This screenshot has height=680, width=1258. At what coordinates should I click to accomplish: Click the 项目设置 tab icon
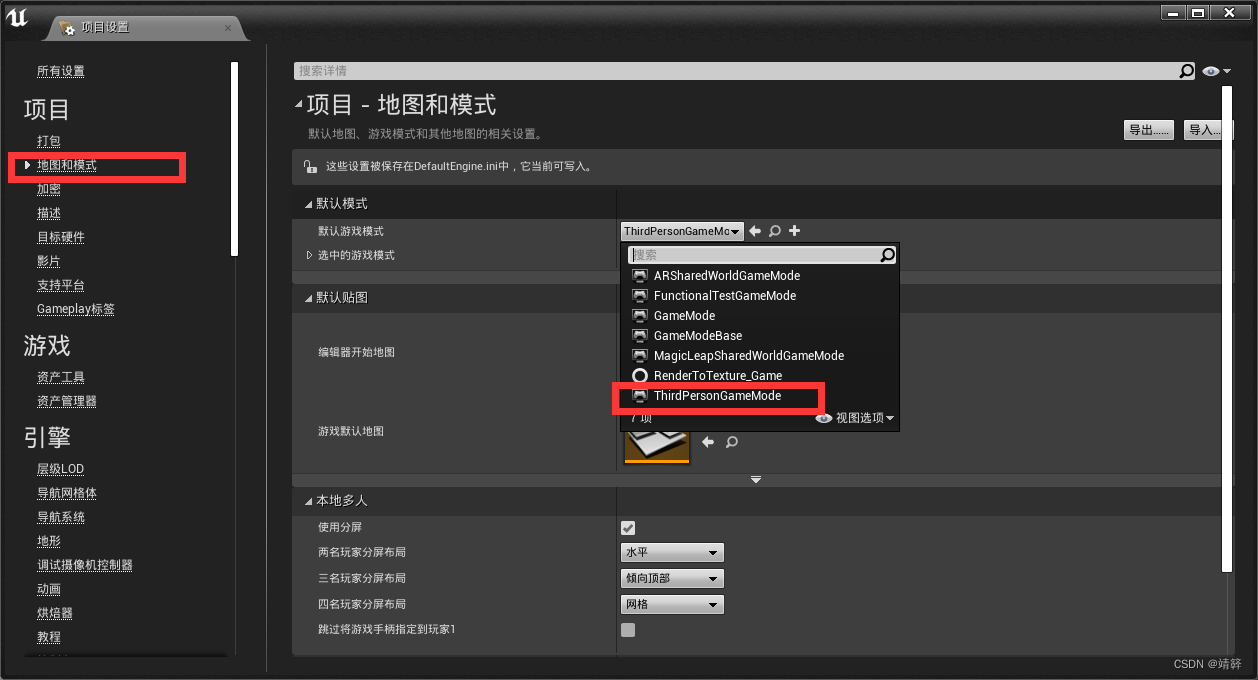67,28
